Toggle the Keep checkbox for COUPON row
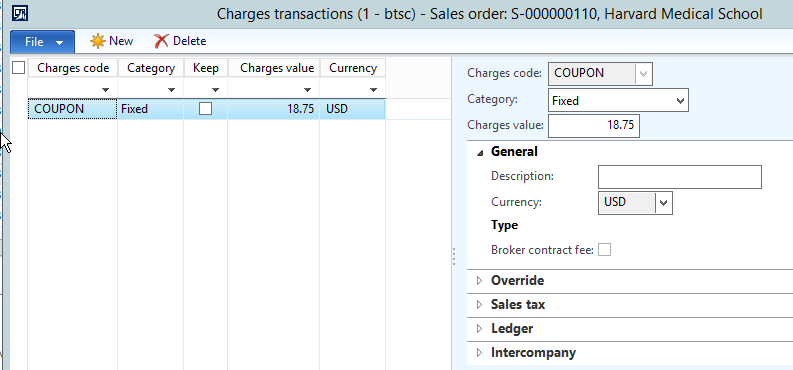The image size is (793, 370). click(205, 109)
